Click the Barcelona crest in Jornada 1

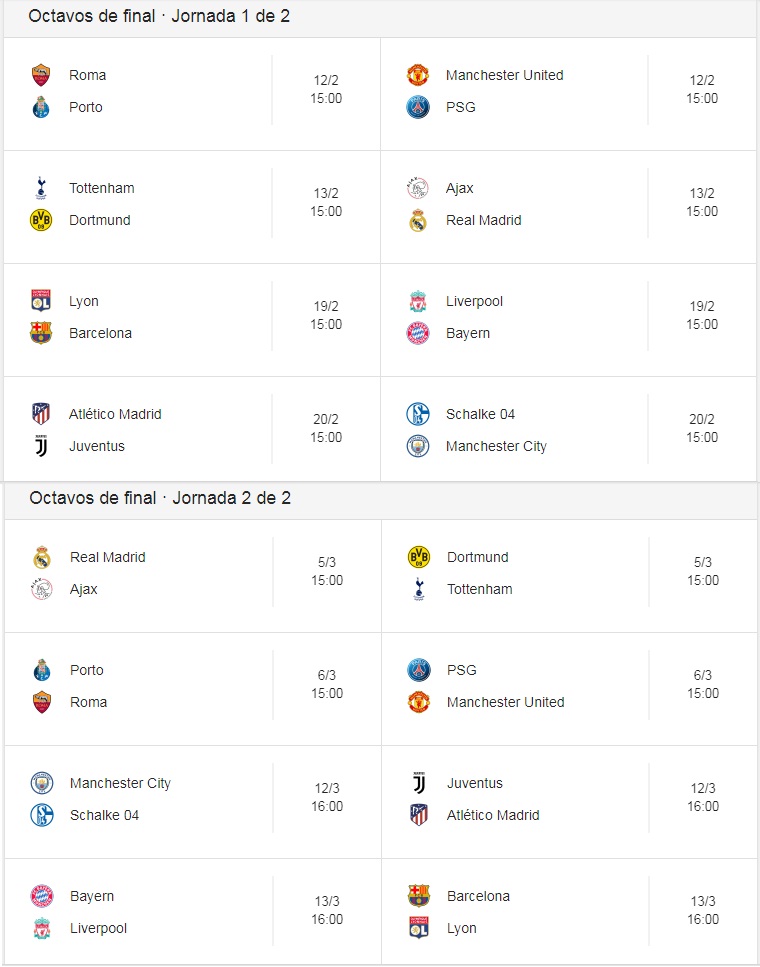[41, 333]
